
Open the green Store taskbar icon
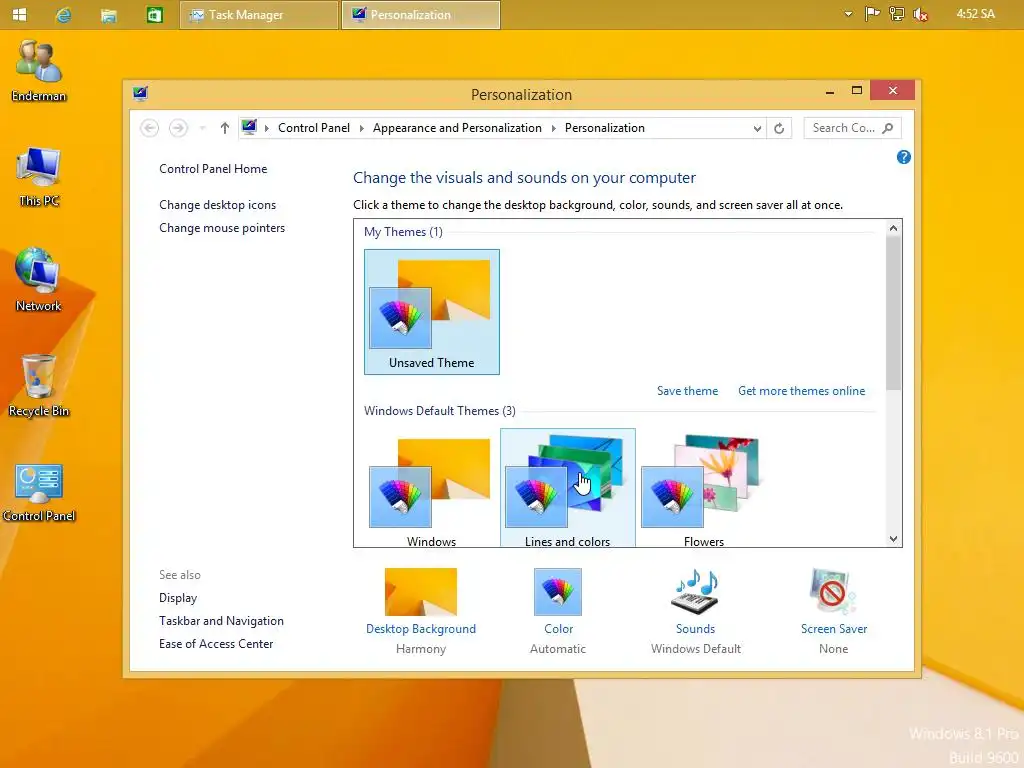(154, 14)
